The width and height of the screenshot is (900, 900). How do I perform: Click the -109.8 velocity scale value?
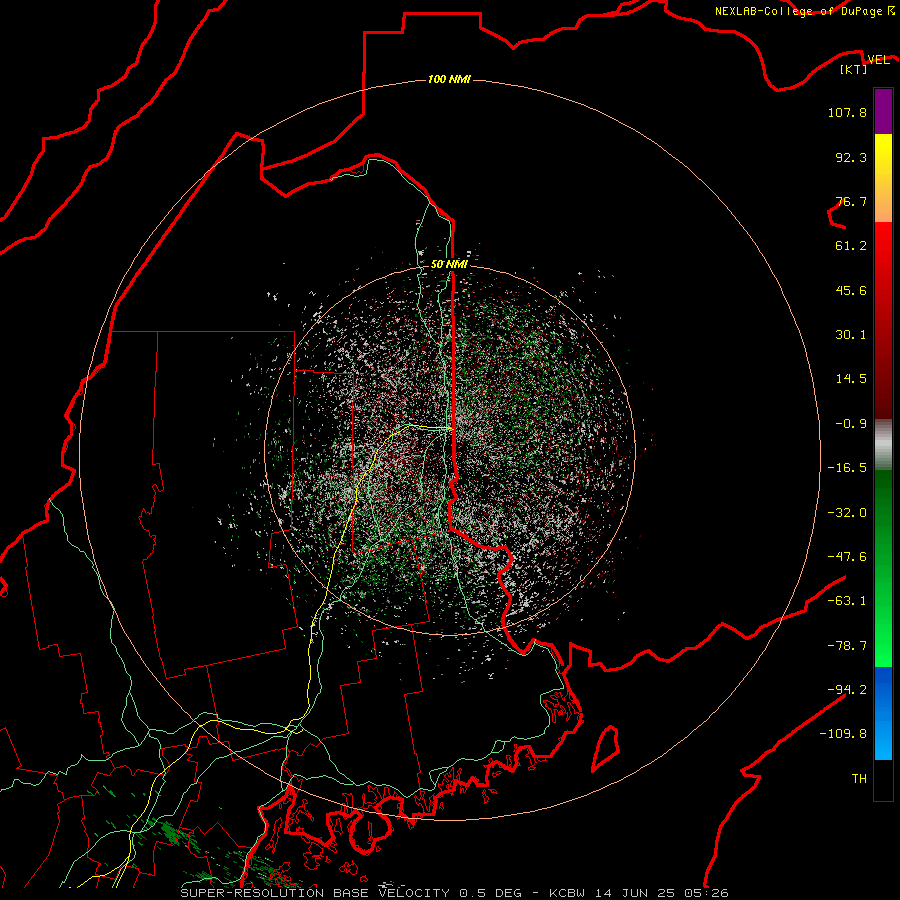tap(844, 734)
